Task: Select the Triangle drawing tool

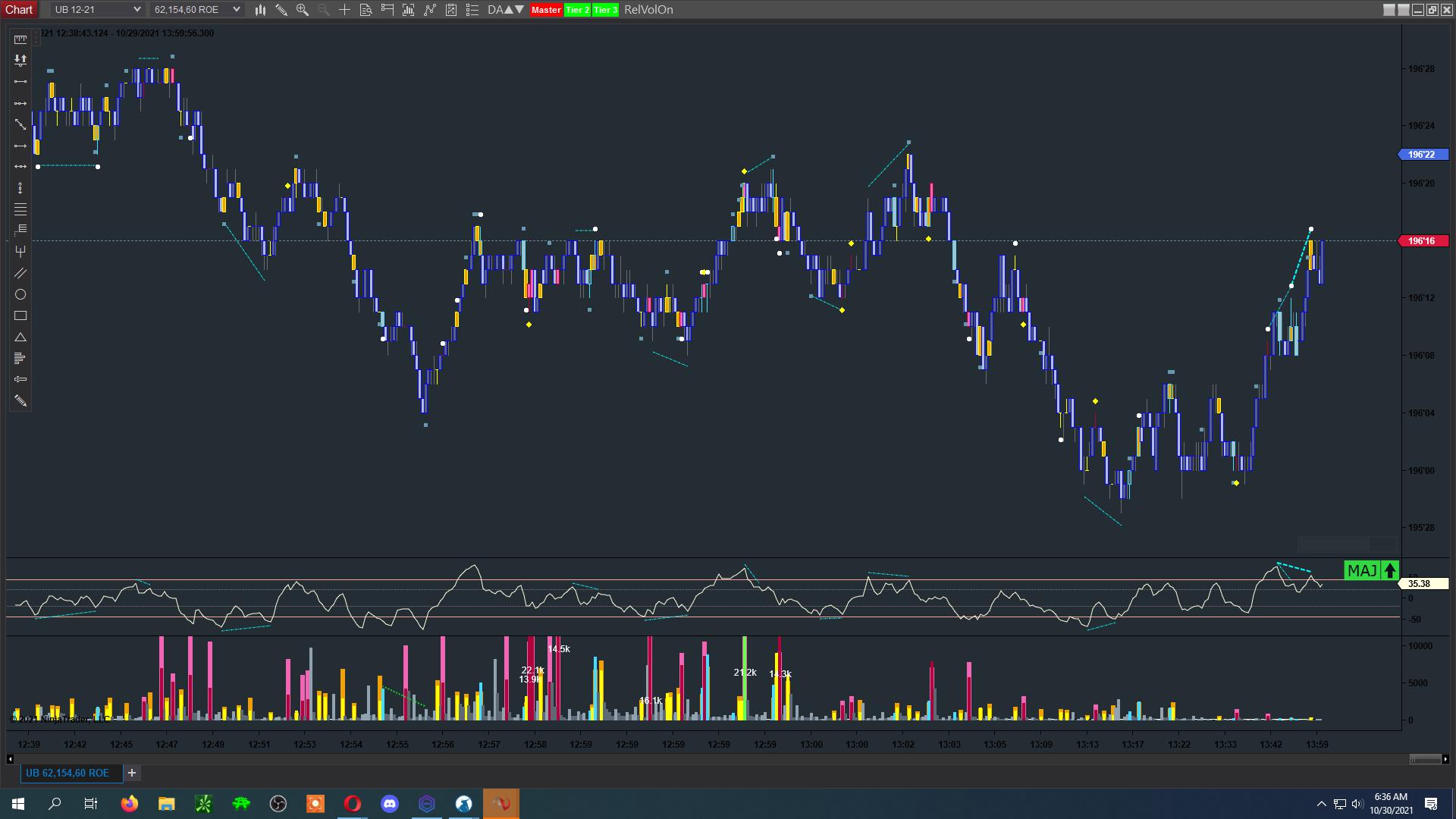Action: 20,337
